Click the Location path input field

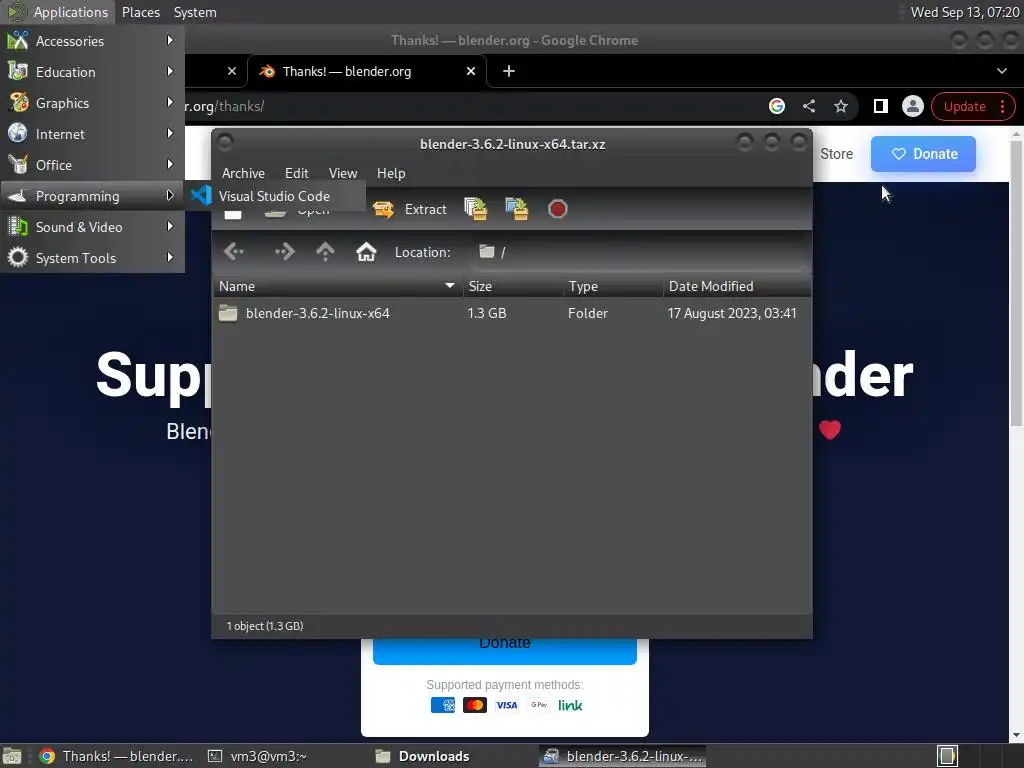[638, 252]
